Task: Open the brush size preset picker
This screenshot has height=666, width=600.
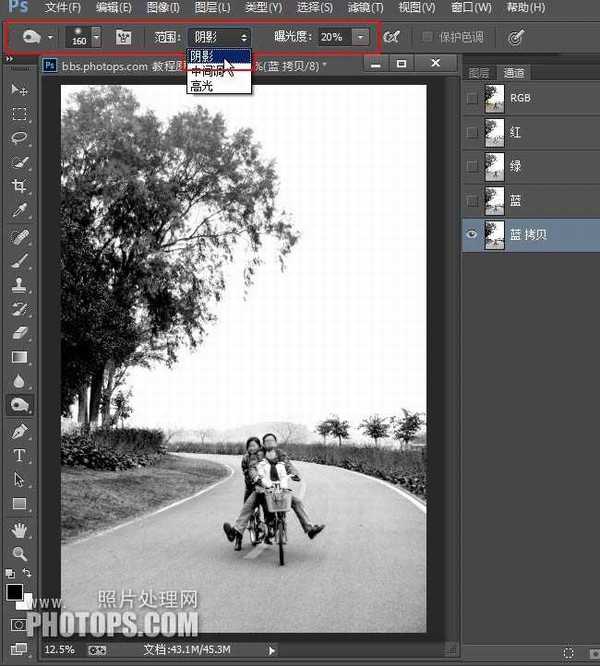Action: 96,37
